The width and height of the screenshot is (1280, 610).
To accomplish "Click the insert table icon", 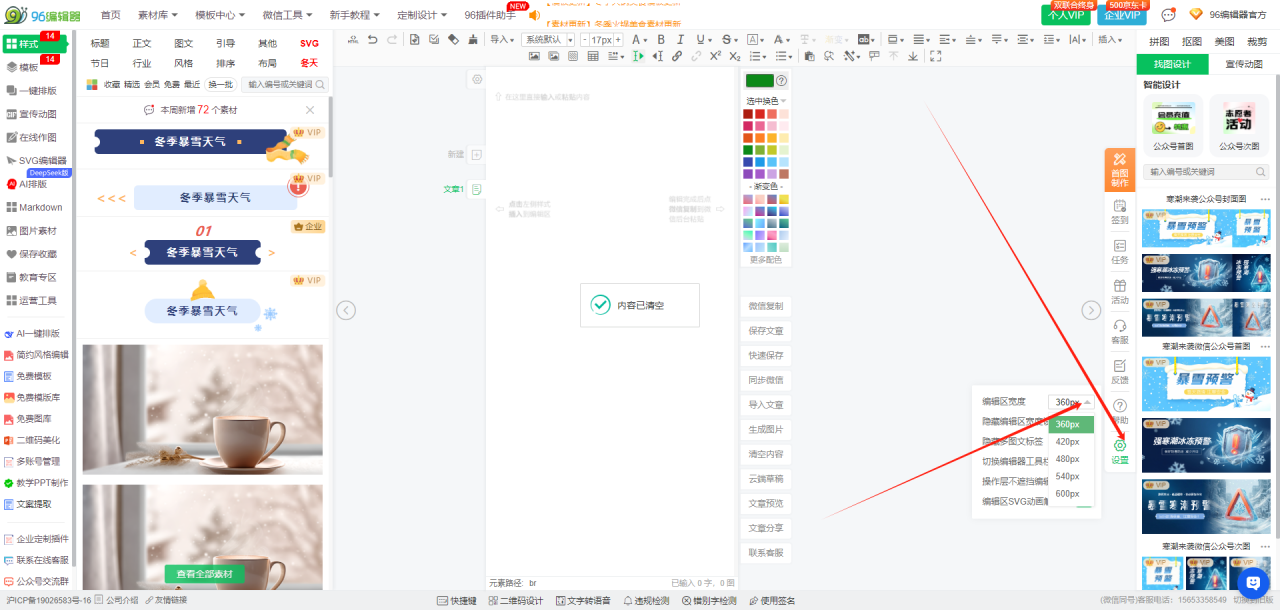I will tap(593, 56).
